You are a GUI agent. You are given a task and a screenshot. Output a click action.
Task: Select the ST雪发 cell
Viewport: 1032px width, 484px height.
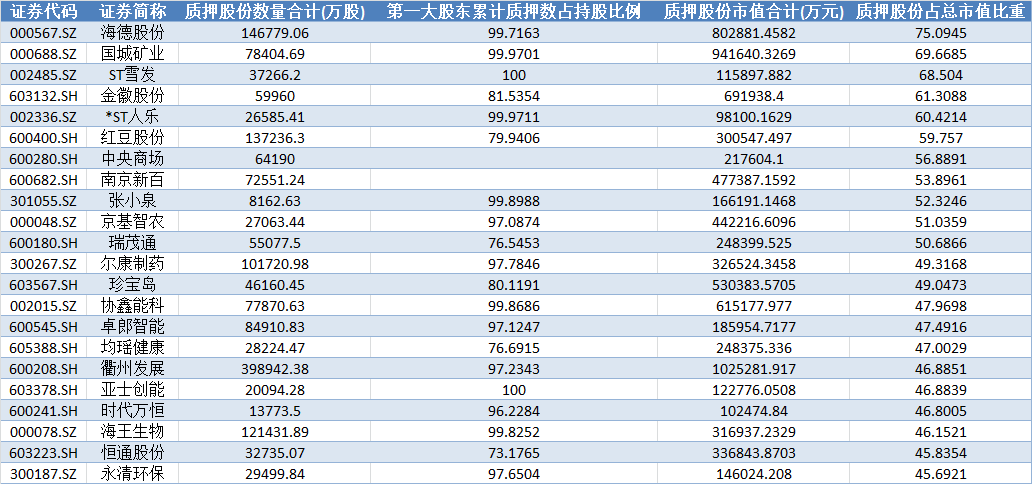click(x=132, y=74)
